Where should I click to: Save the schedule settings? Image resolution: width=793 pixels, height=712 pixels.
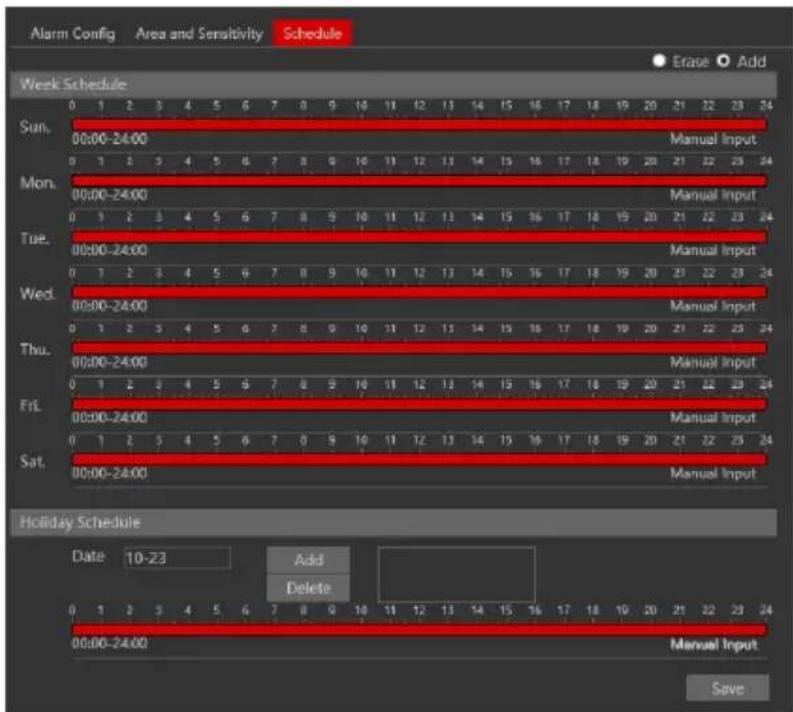tap(728, 688)
